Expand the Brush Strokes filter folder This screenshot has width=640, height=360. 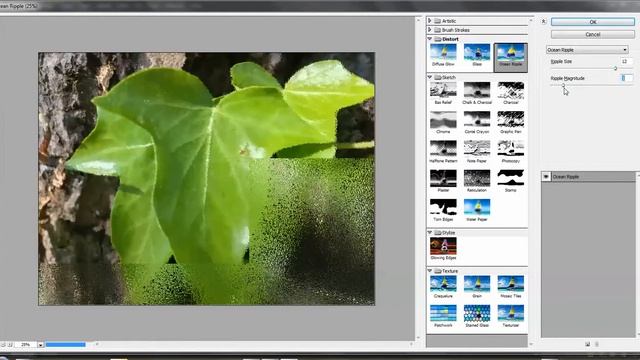pos(429,30)
